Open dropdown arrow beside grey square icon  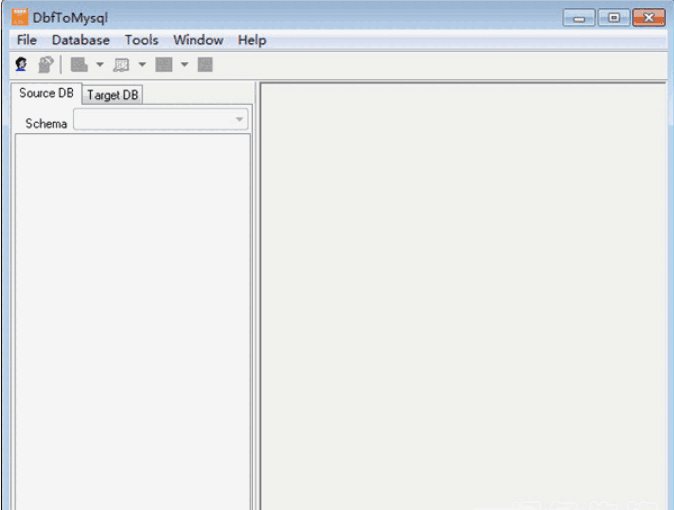(184, 65)
